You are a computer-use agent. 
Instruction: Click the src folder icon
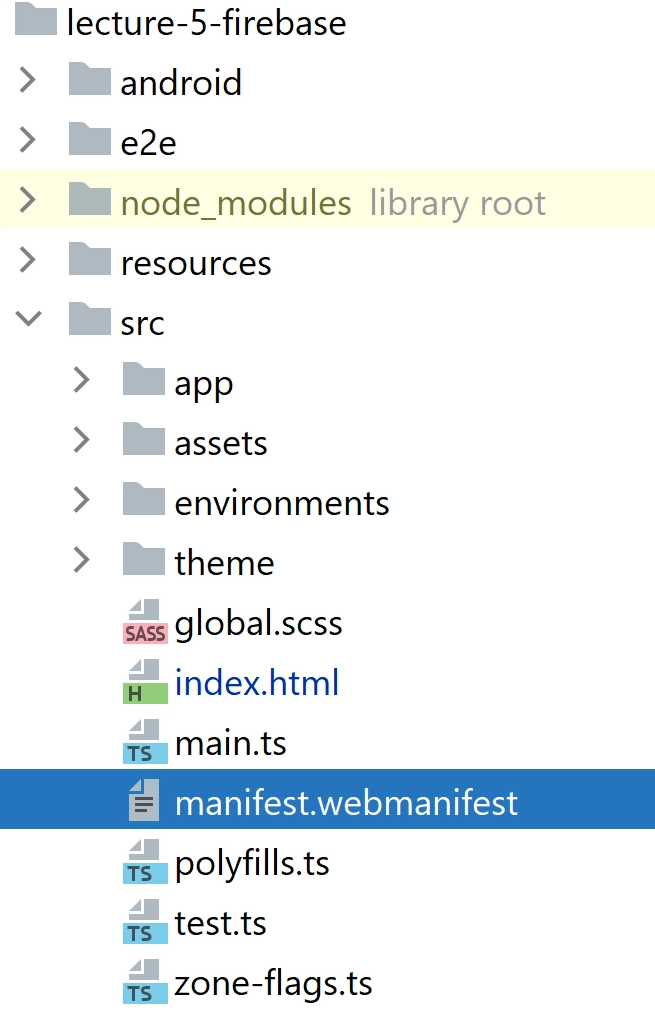pos(91,322)
